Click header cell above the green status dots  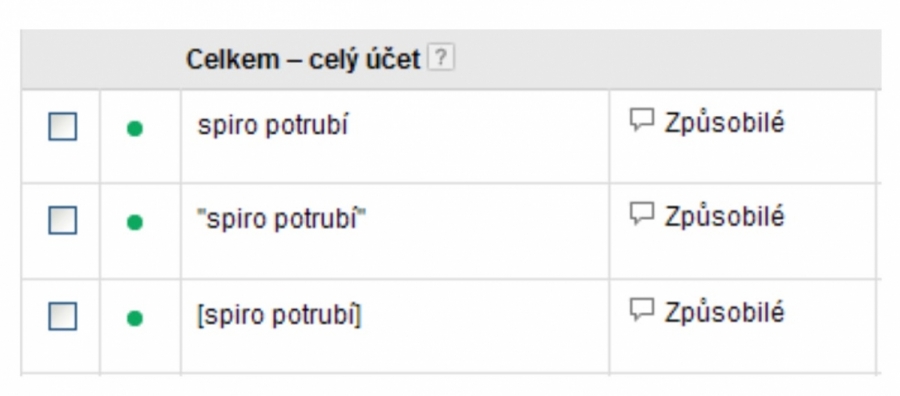[141, 59]
